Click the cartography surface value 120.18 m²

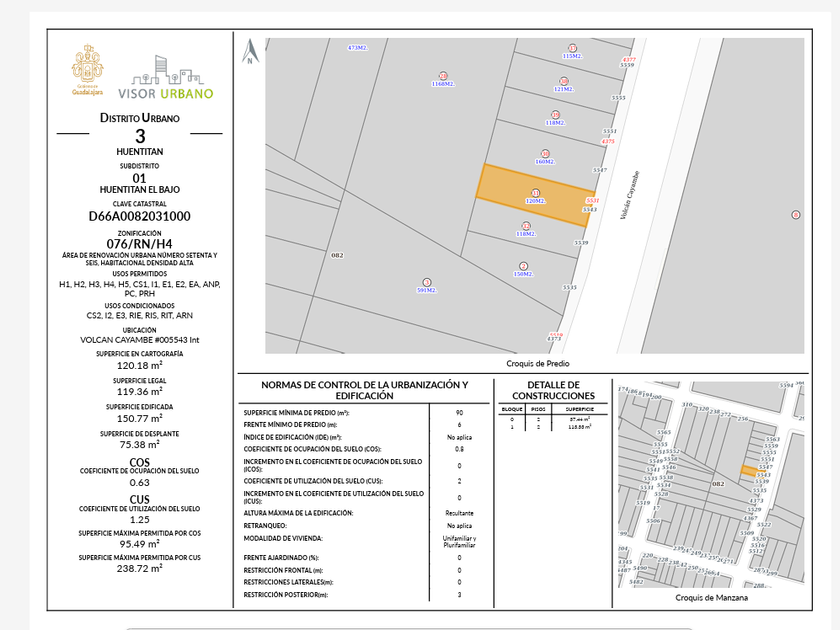(x=140, y=365)
